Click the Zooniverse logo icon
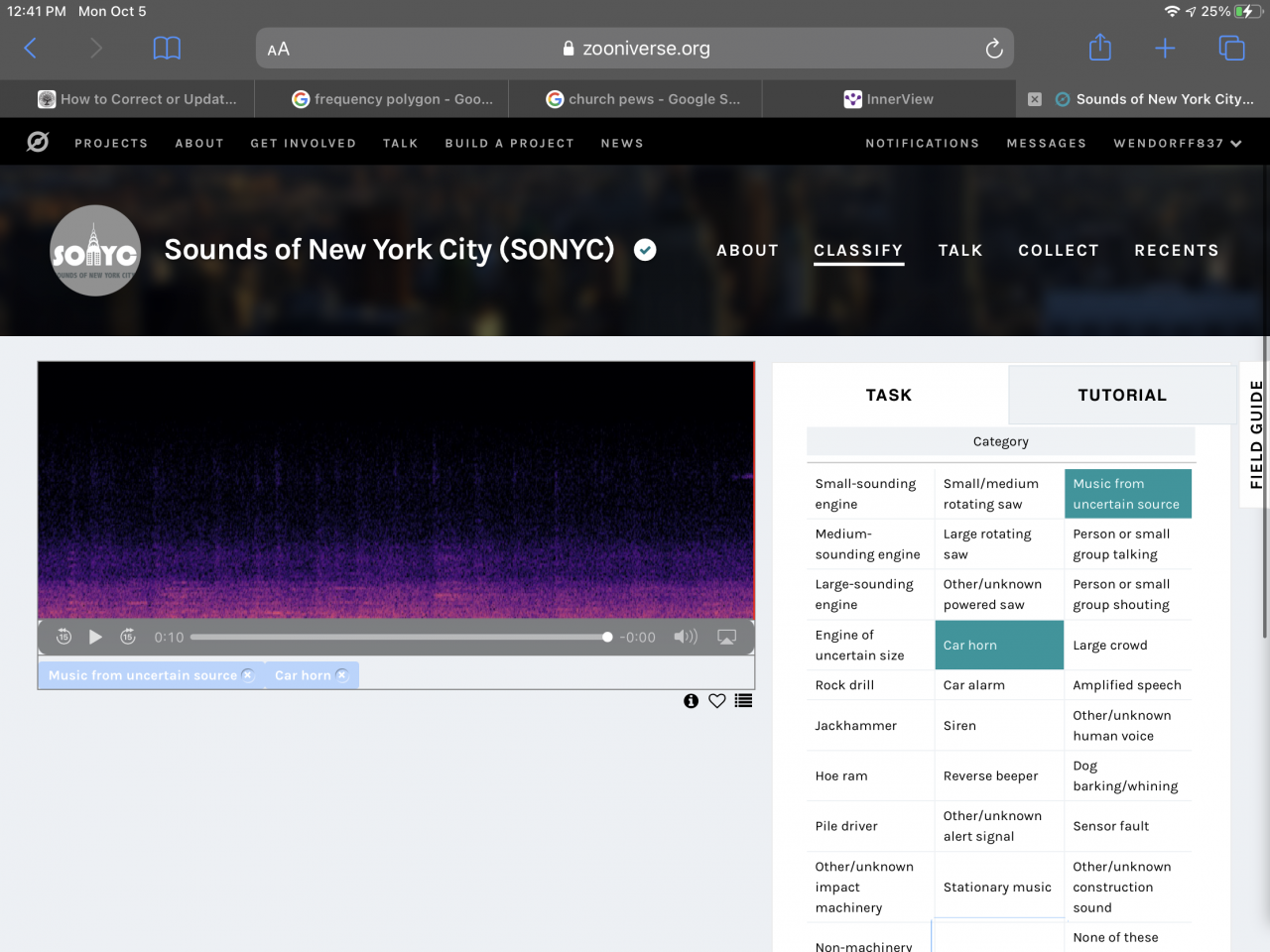This screenshot has height=952, width=1270. click(x=38, y=143)
